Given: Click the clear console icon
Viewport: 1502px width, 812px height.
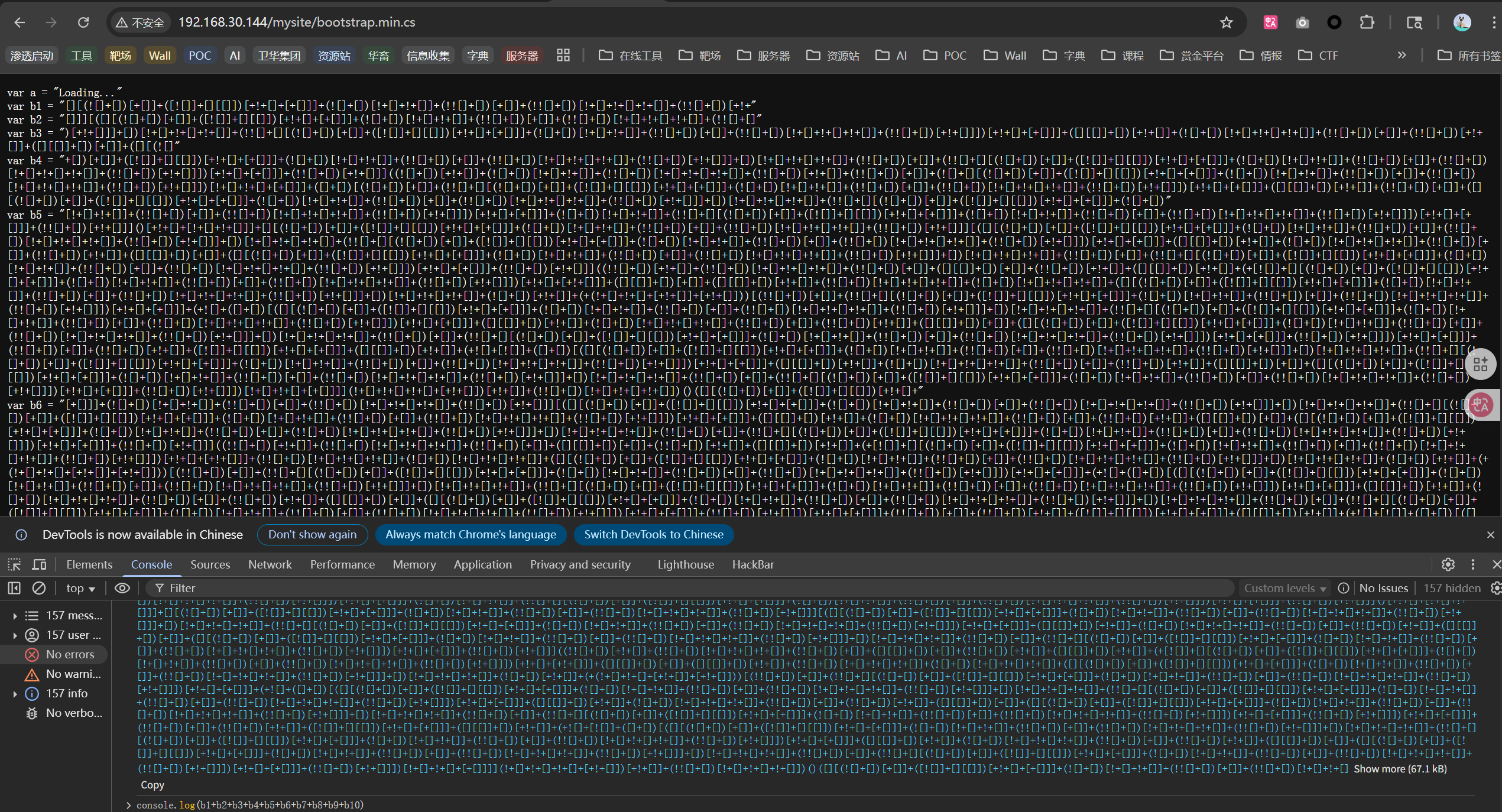Looking at the screenshot, I should coord(39,588).
